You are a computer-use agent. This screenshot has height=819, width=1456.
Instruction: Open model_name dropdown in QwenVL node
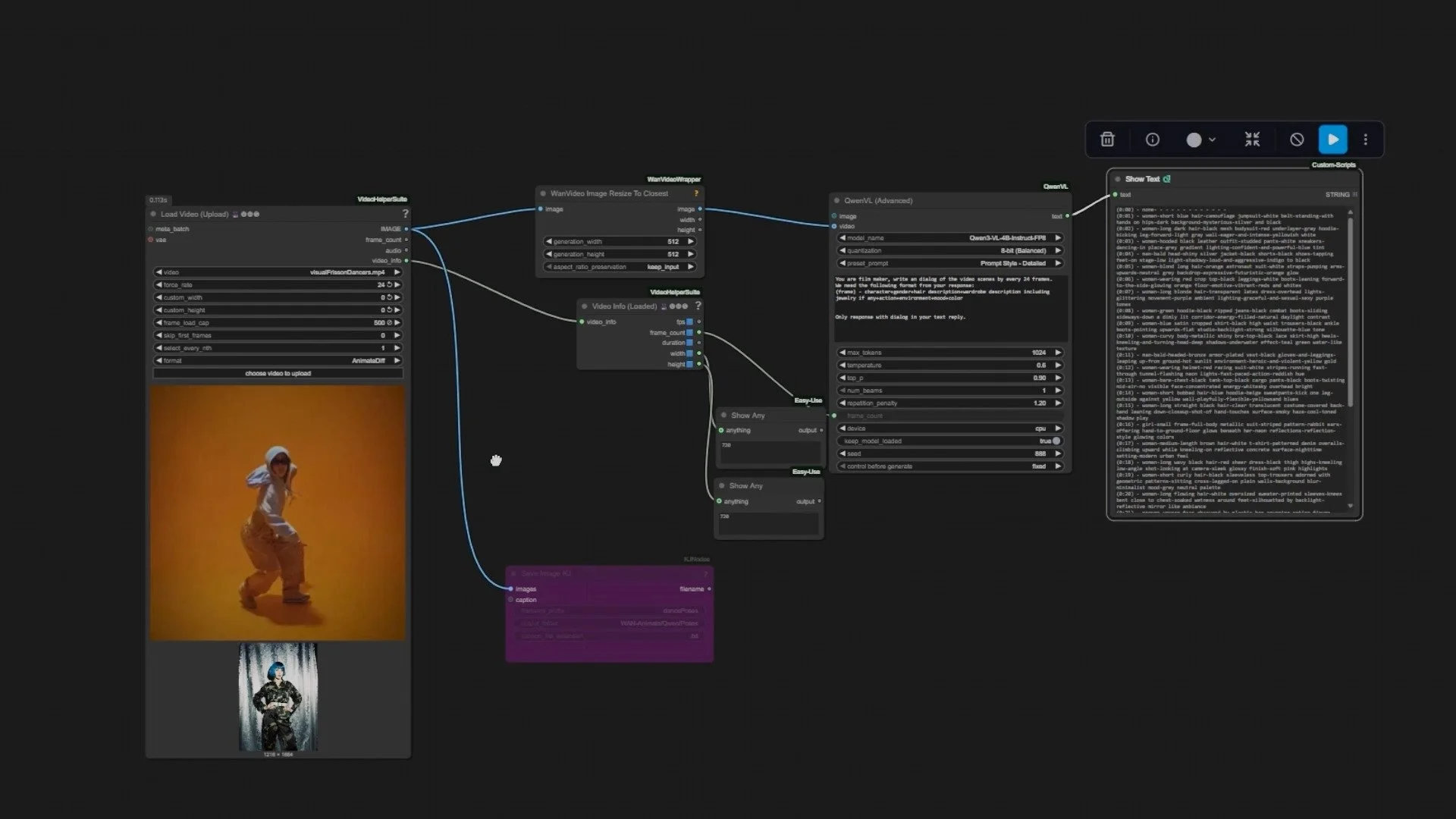949,238
